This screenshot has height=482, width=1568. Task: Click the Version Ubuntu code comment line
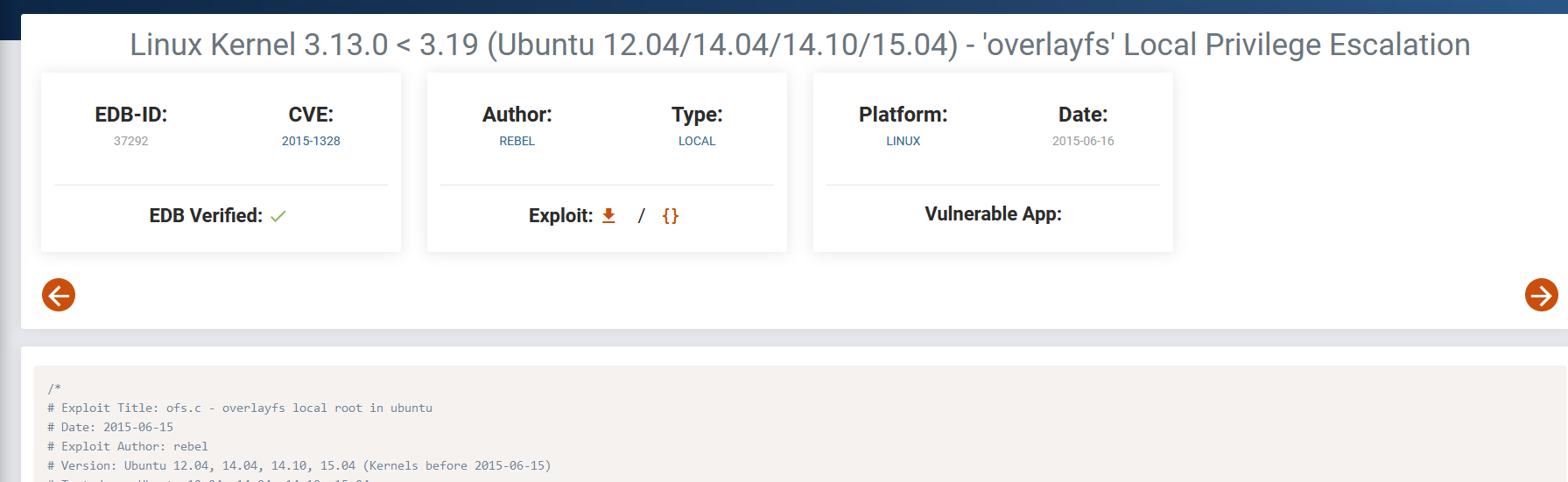(x=299, y=465)
